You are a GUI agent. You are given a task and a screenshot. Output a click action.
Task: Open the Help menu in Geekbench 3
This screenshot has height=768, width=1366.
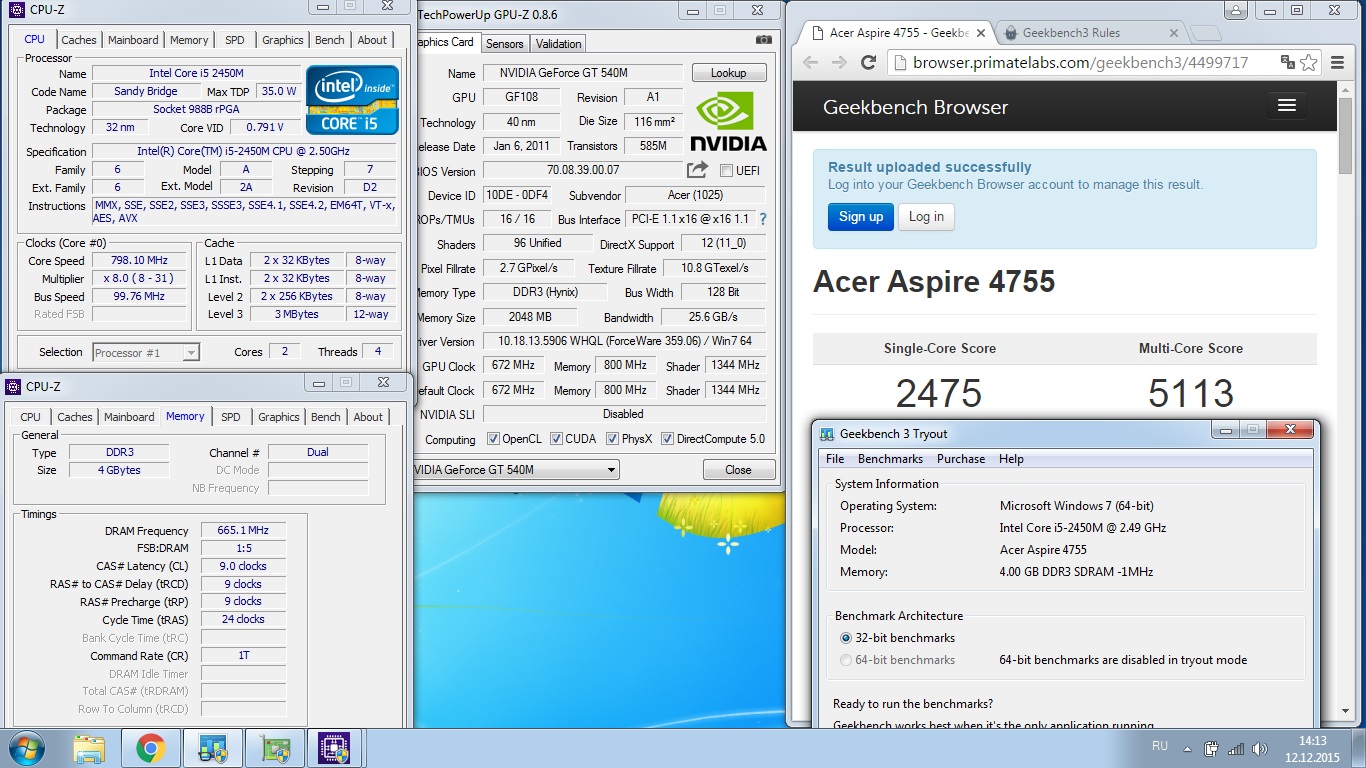1011,459
